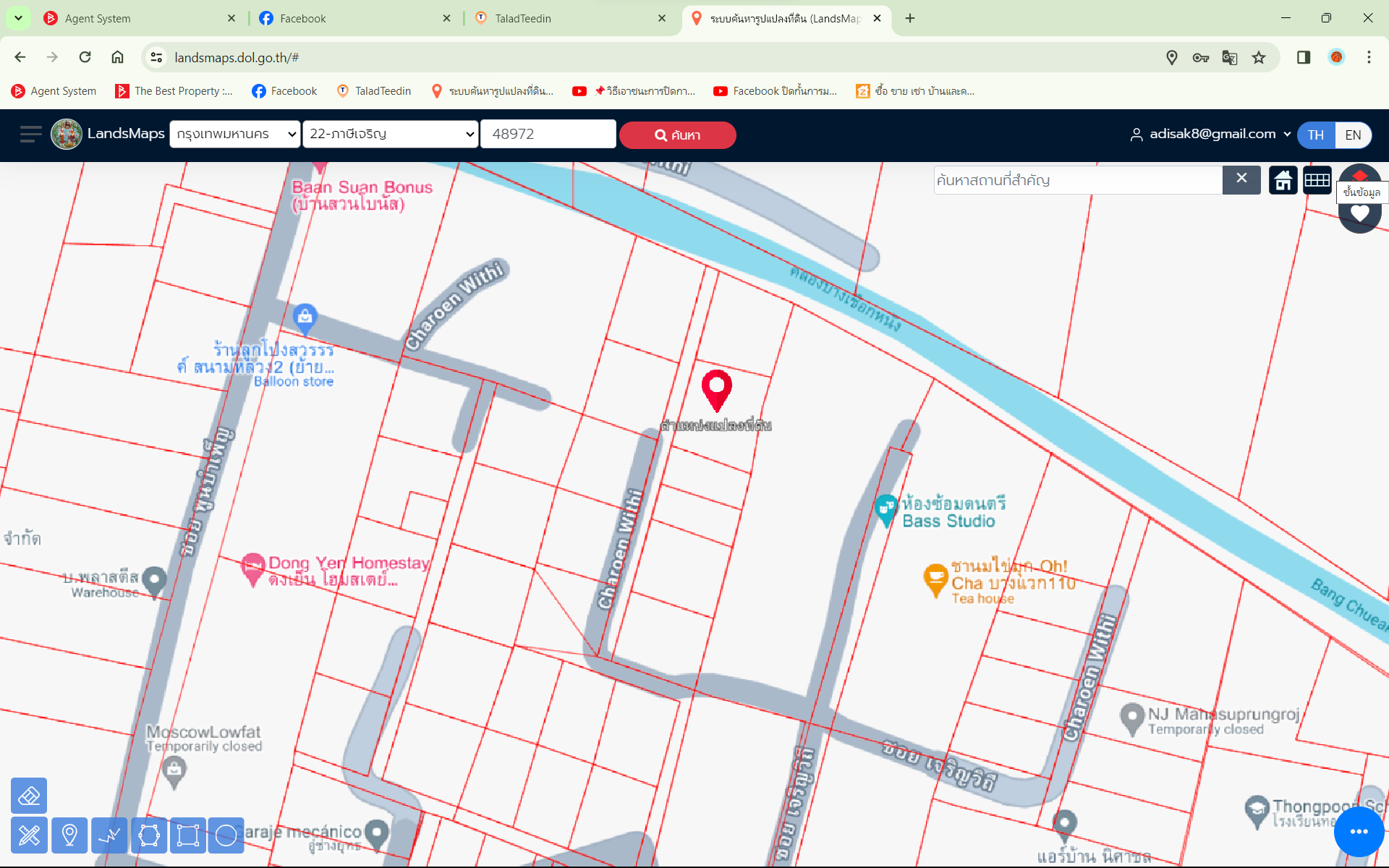
Task: Open the tab search dropdown arrow
Action: coord(18,18)
